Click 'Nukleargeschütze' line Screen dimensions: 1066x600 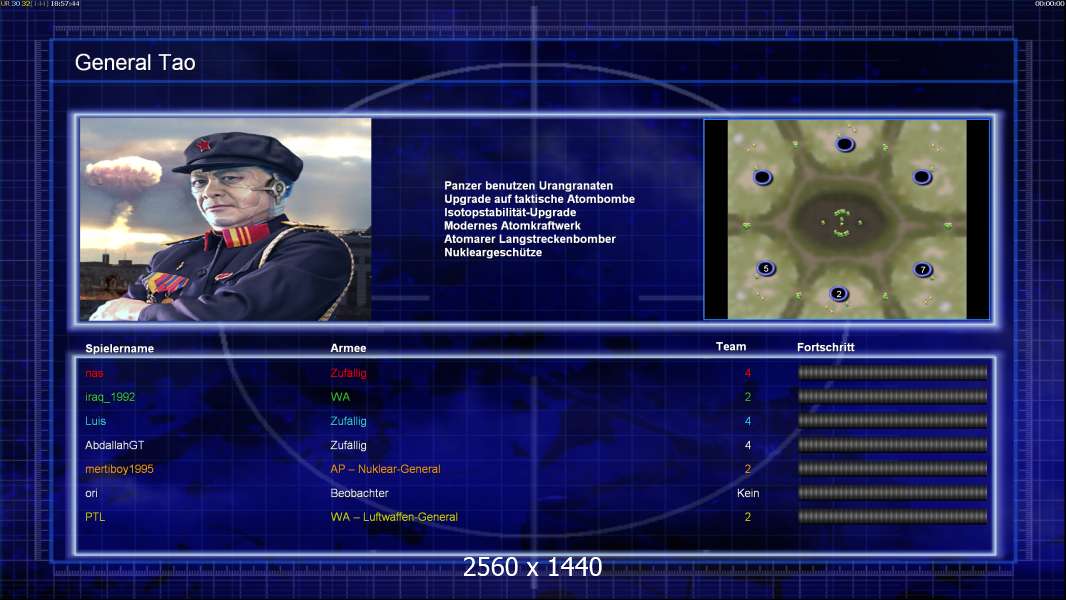click(493, 252)
